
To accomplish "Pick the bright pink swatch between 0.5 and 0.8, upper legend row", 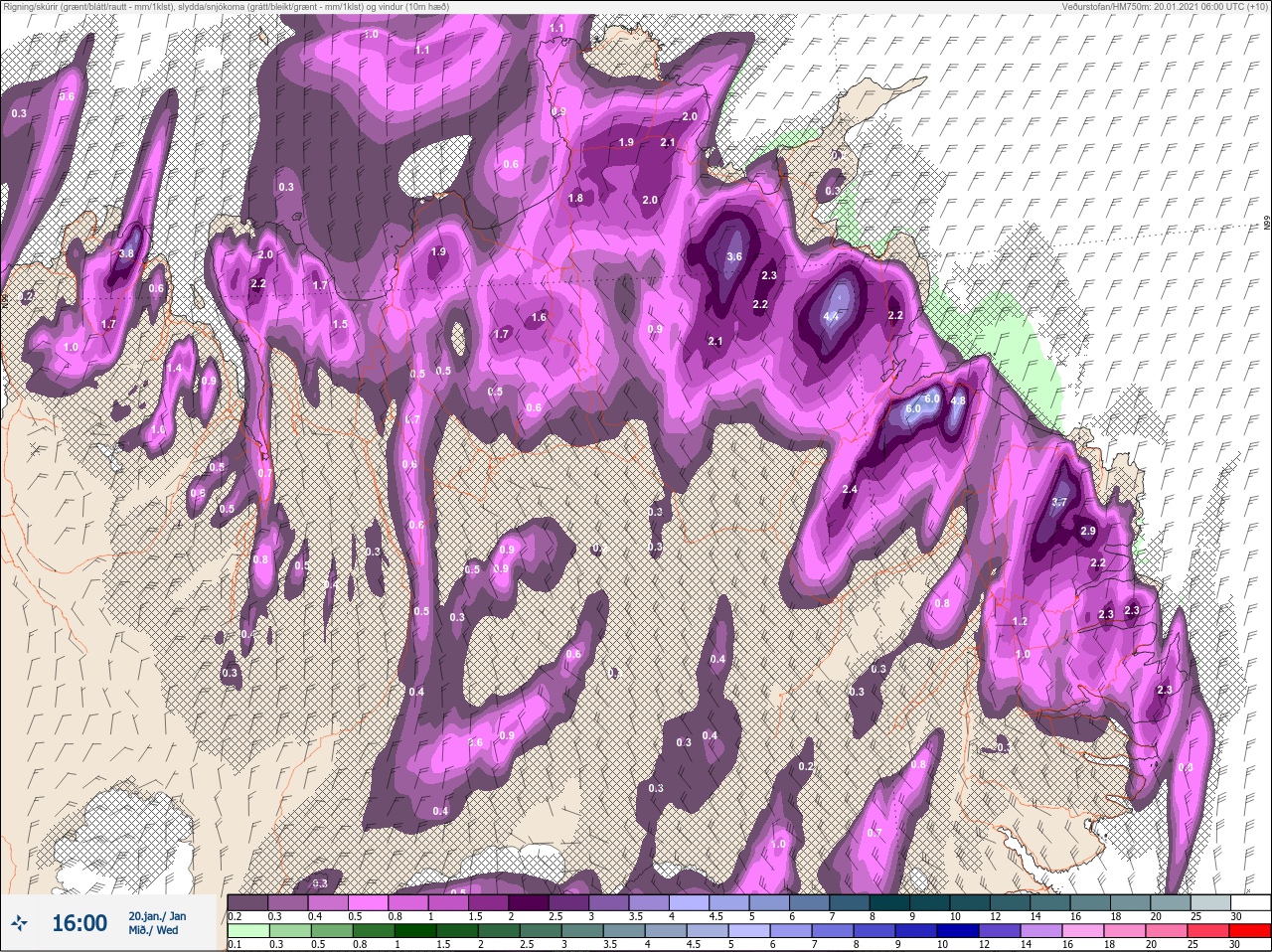I will coord(369,903).
